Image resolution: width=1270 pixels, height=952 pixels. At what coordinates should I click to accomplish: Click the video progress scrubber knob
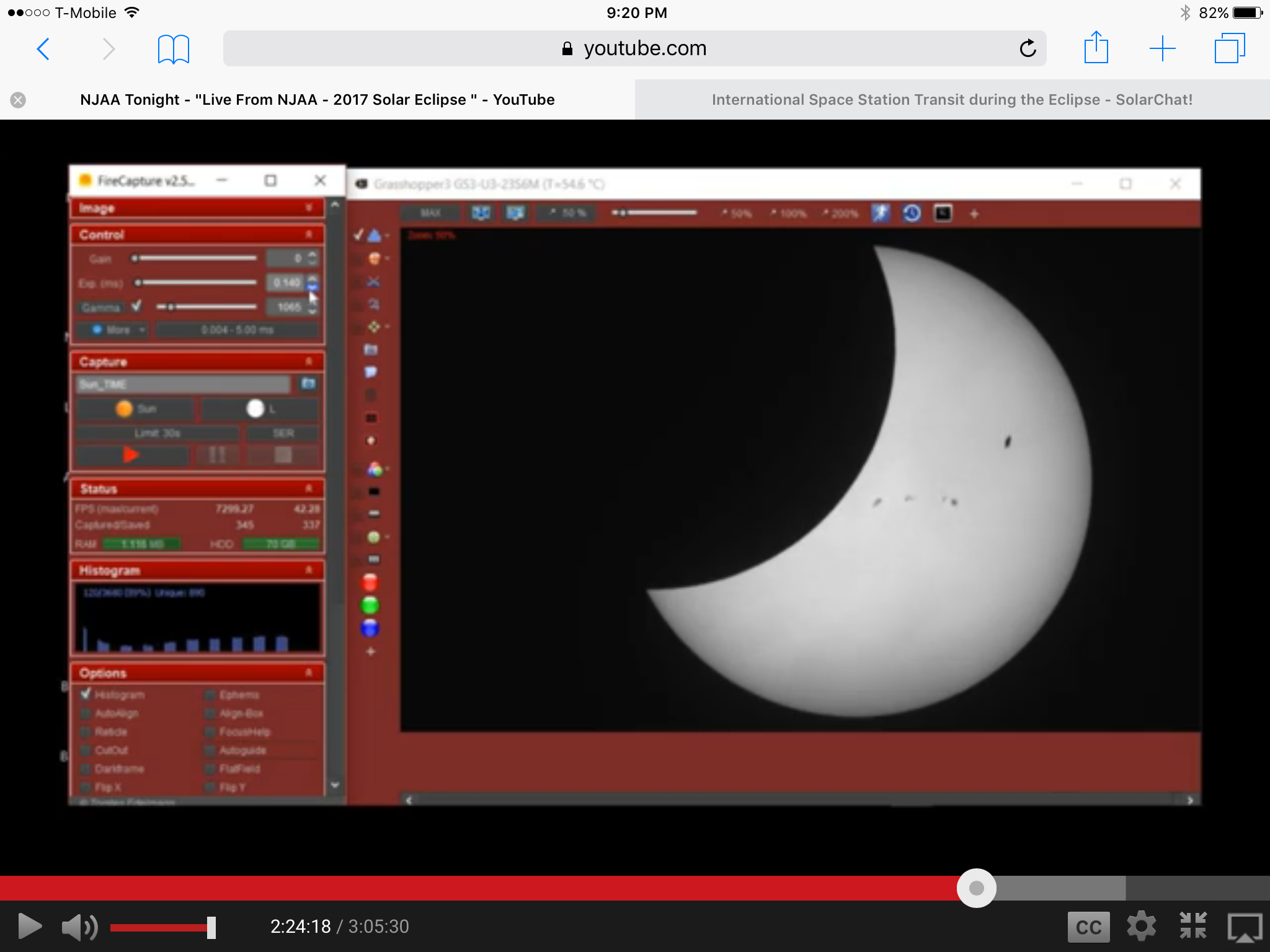tap(976, 888)
